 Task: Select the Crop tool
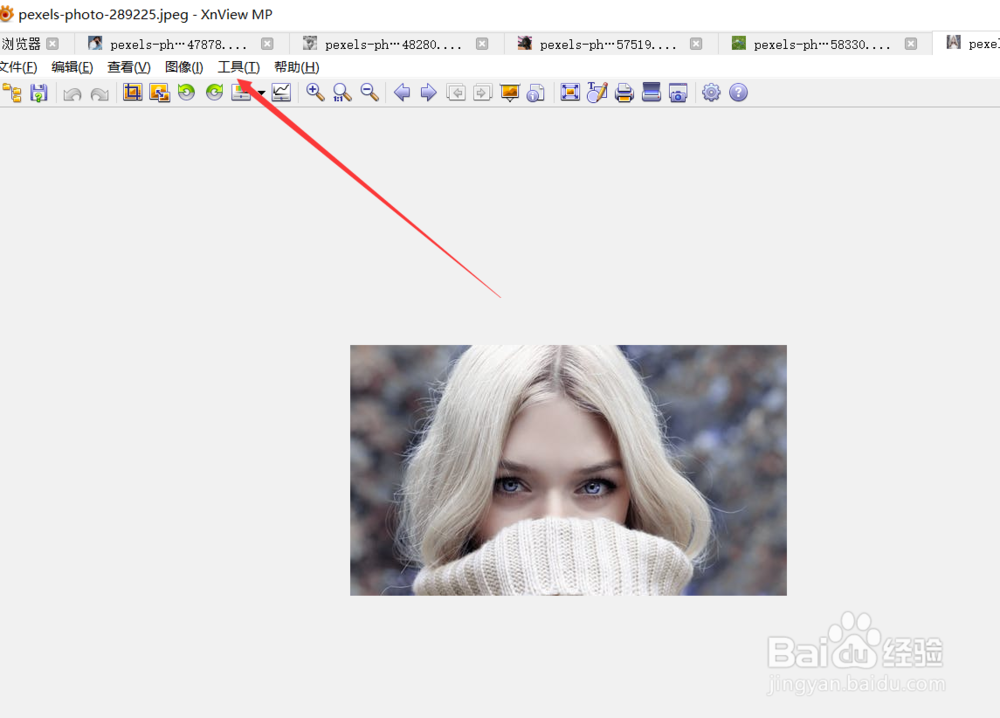click(x=133, y=93)
